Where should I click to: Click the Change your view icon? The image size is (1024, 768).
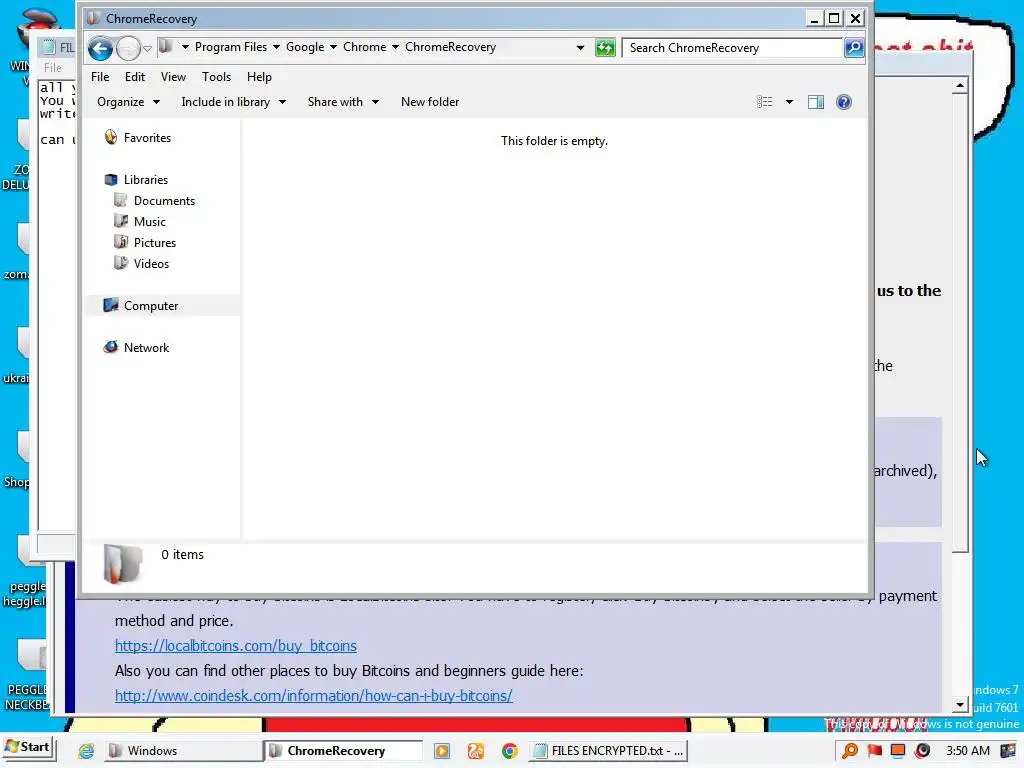coord(765,102)
